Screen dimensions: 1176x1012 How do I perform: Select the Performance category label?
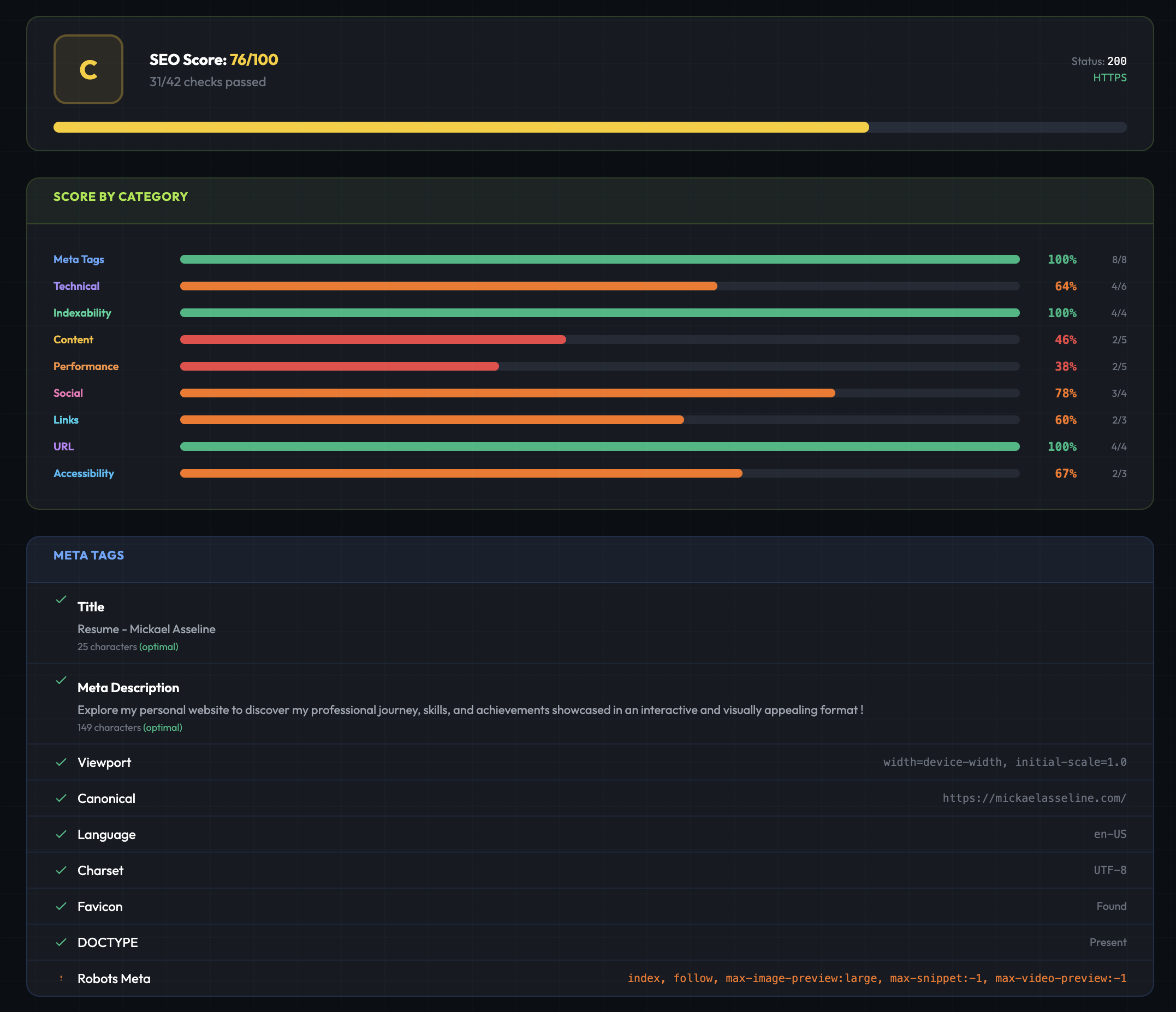coord(86,366)
